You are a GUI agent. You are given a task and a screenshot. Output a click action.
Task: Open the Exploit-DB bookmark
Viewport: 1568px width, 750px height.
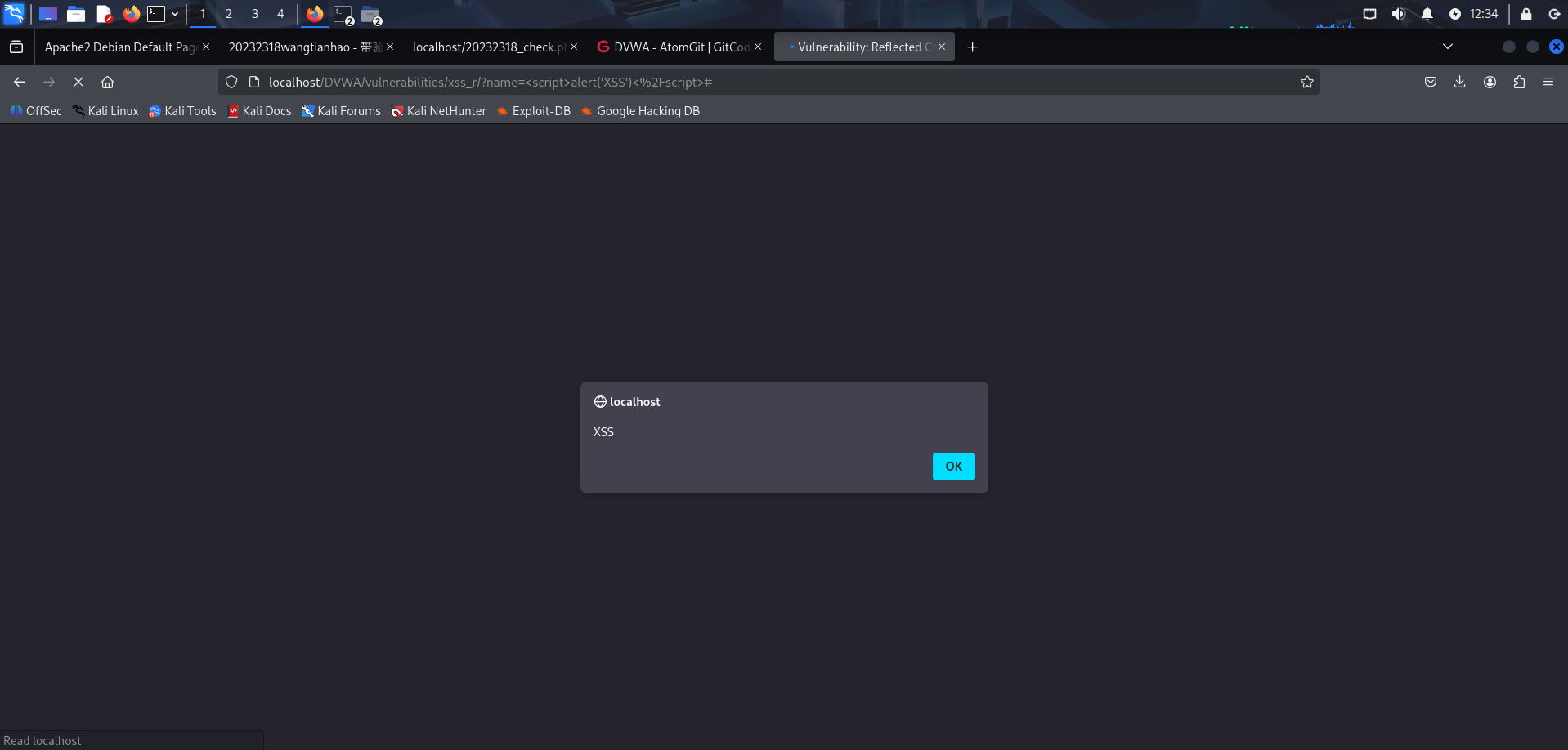[533, 111]
